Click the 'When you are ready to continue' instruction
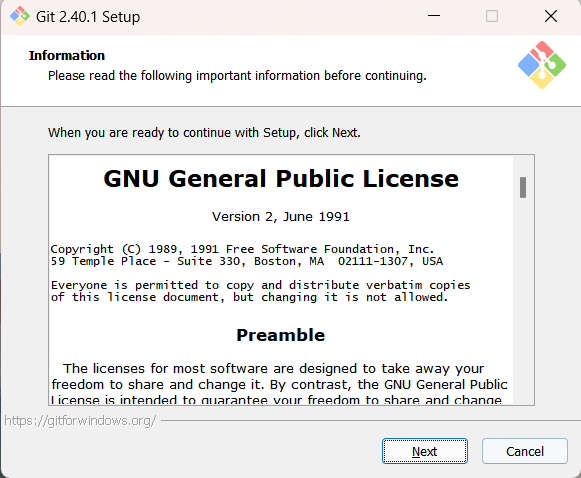Viewport: 581px width, 478px height. [x=204, y=133]
